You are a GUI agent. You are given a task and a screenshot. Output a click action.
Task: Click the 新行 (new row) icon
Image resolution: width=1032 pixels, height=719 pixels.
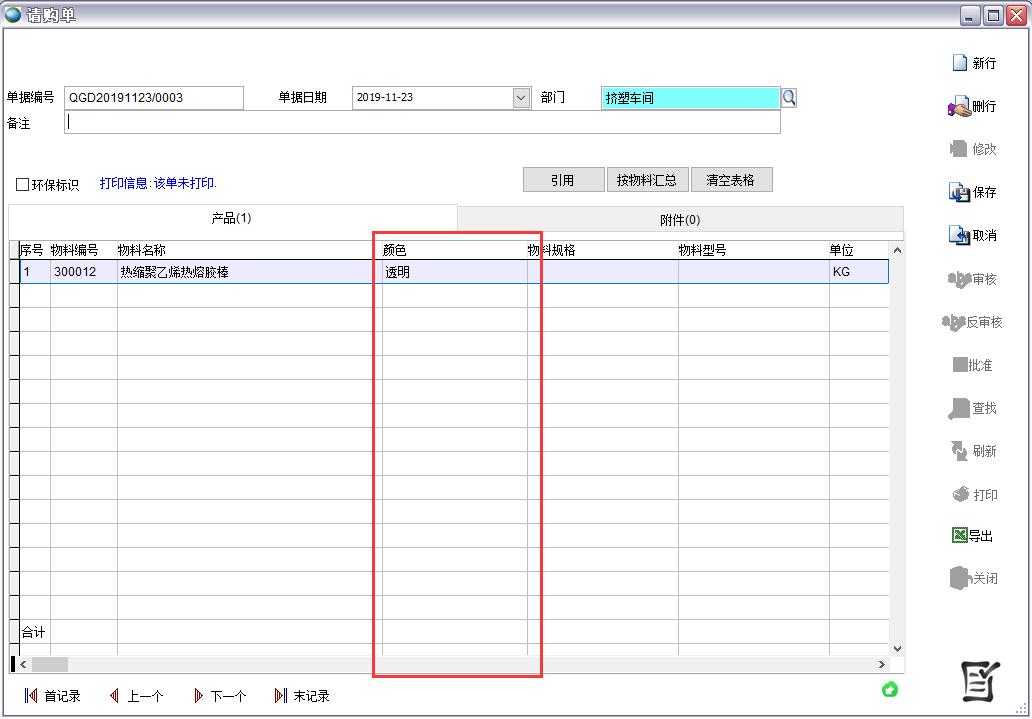point(960,63)
